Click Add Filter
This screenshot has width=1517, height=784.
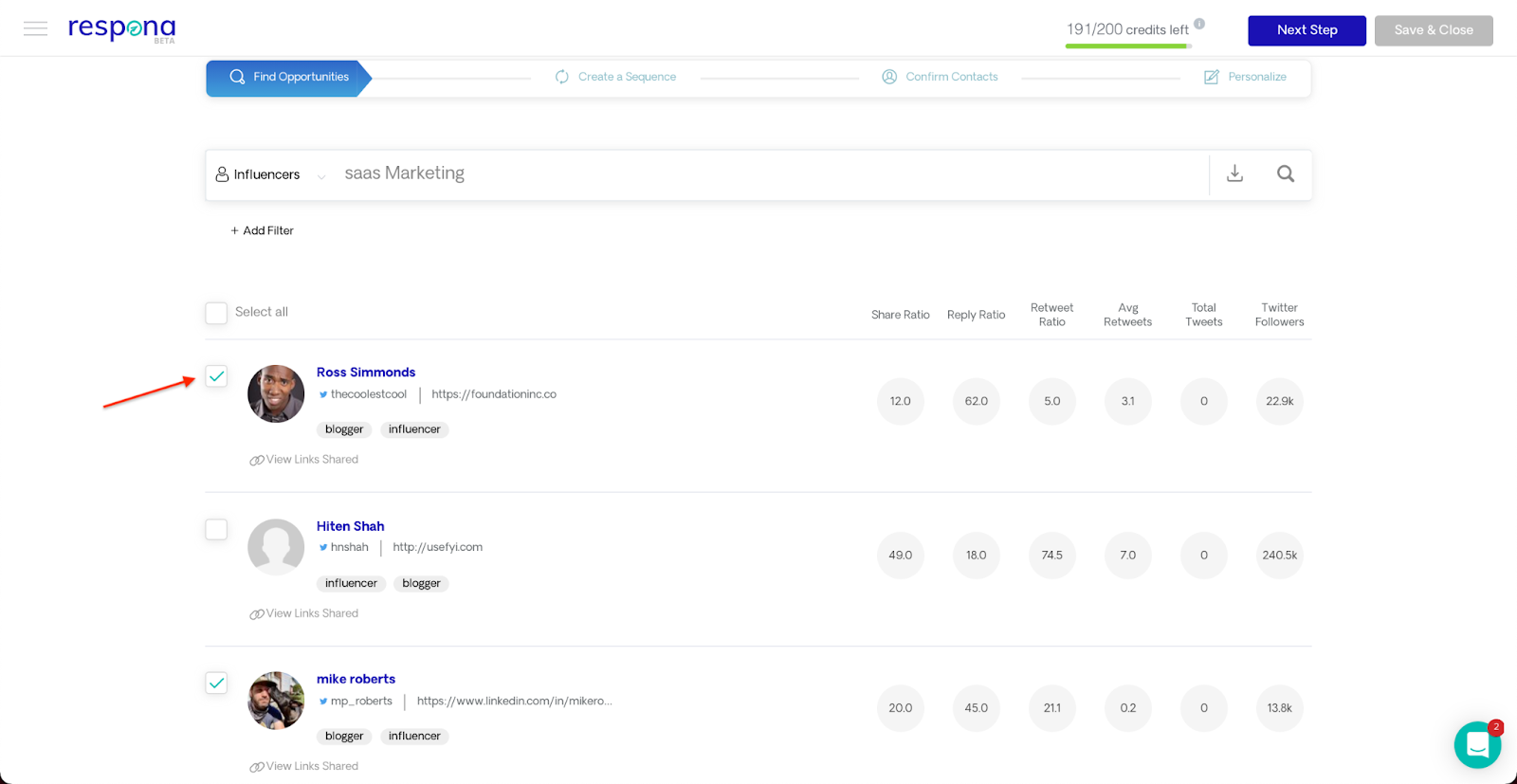pos(262,230)
